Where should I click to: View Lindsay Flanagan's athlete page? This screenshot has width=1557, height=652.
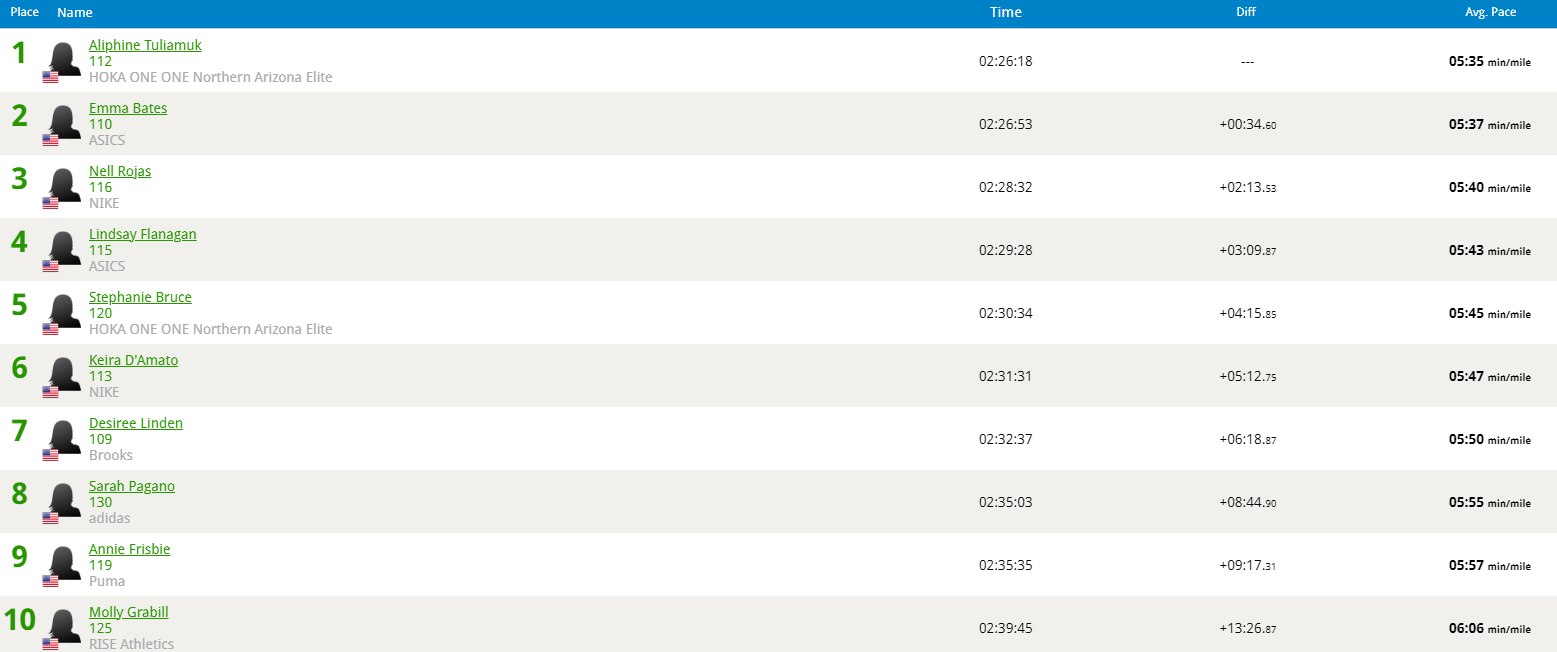pos(143,234)
